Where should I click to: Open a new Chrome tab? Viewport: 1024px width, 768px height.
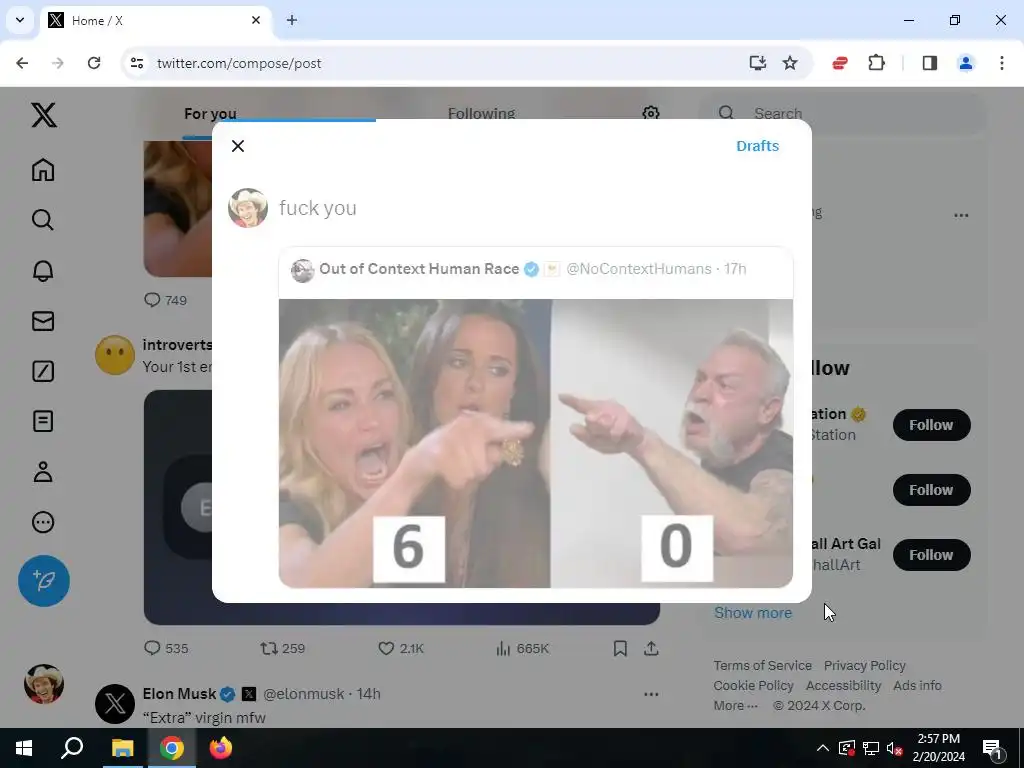(292, 20)
